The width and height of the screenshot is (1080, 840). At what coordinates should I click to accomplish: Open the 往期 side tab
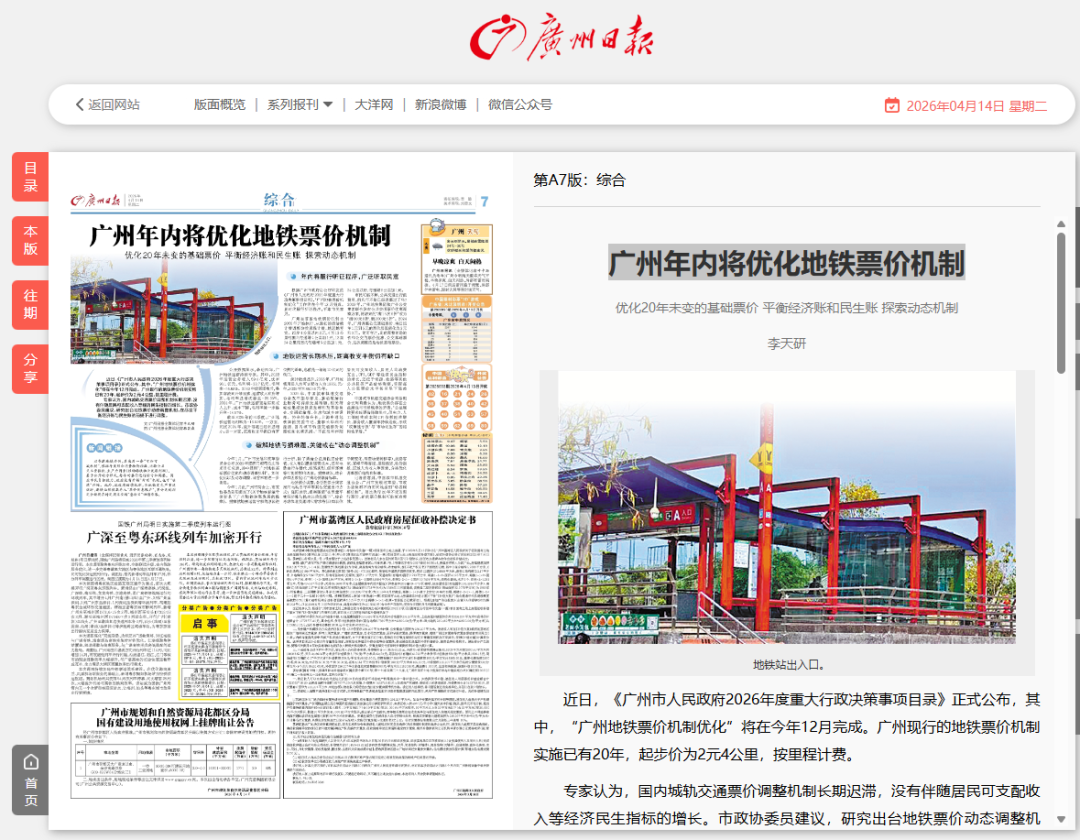tap(30, 304)
